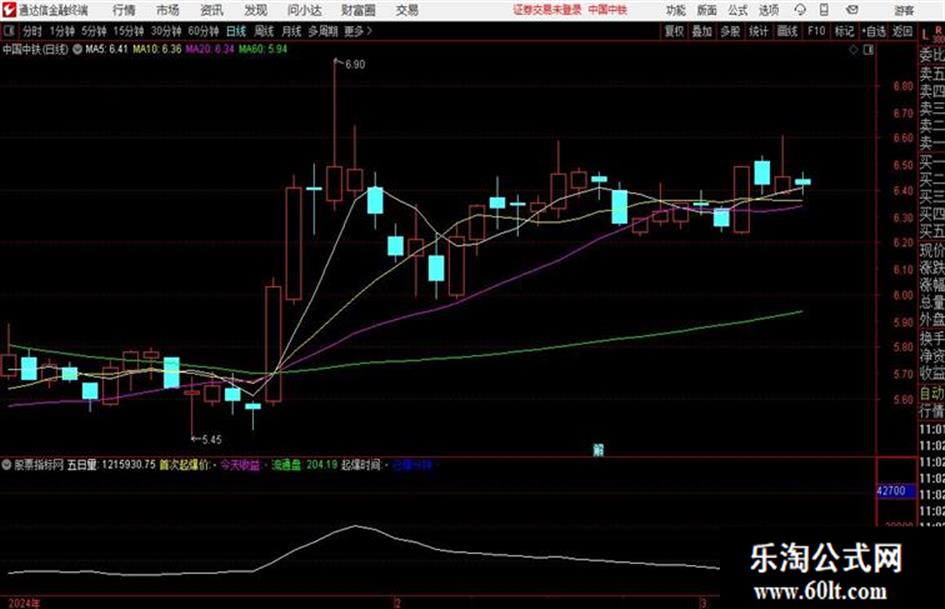The height and width of the screenshot is (609, 945).
Task: Open the 公式 menu
Action: (x=738, y=10)
